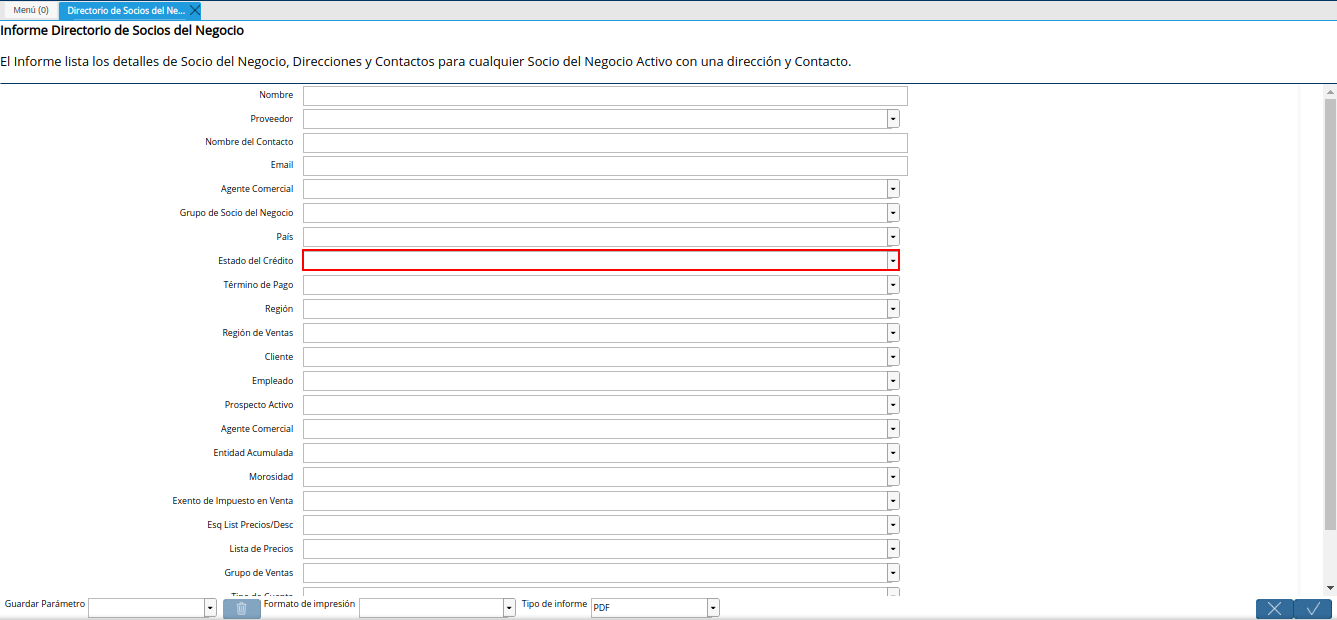Viewport: 1337px width, 620px height.
Task: Open the Estado del Crédito dropdown
Action: [893, 260]
